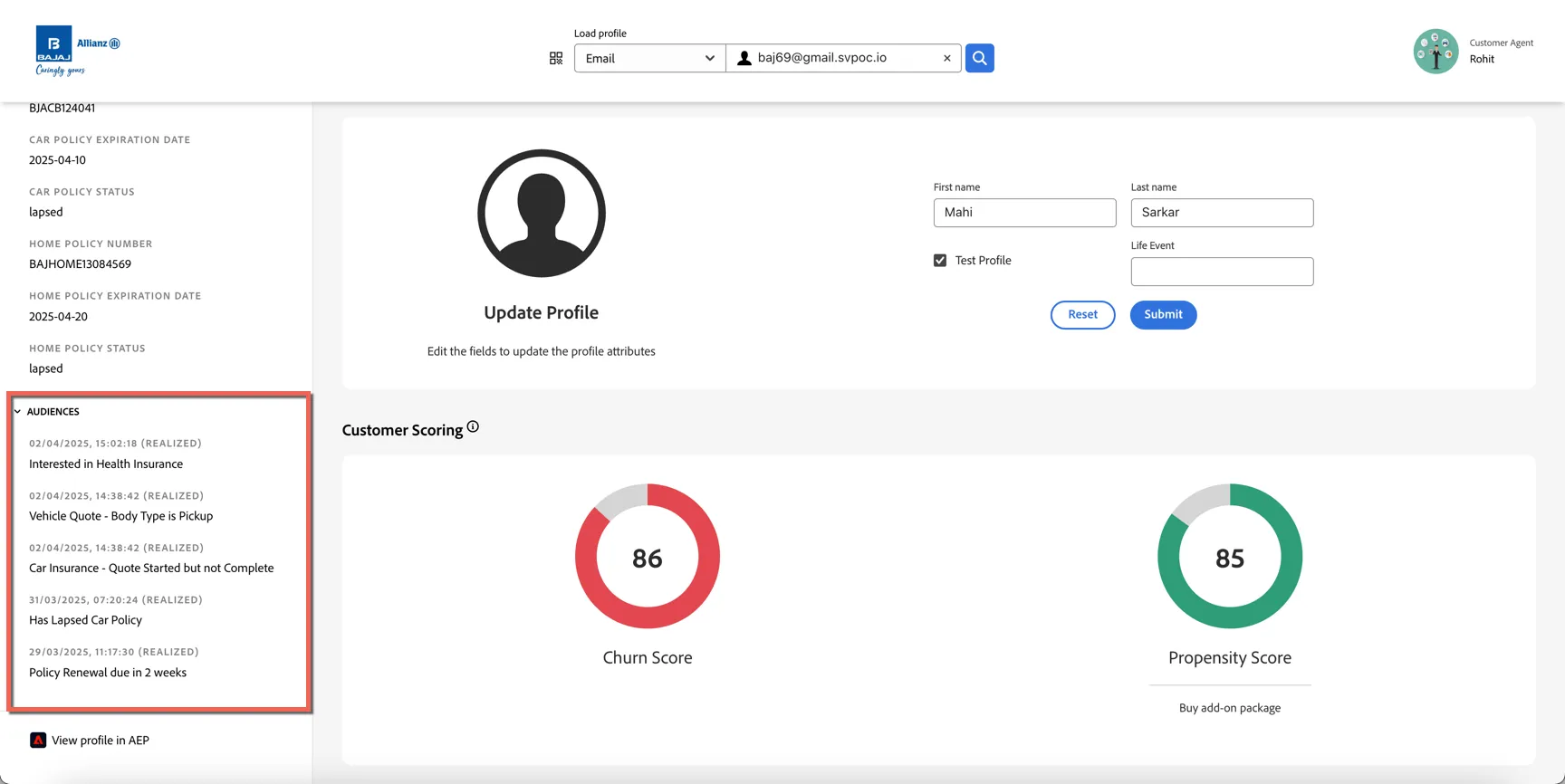Click the Bajaj Allianz logo

click(x=77, y=51)
